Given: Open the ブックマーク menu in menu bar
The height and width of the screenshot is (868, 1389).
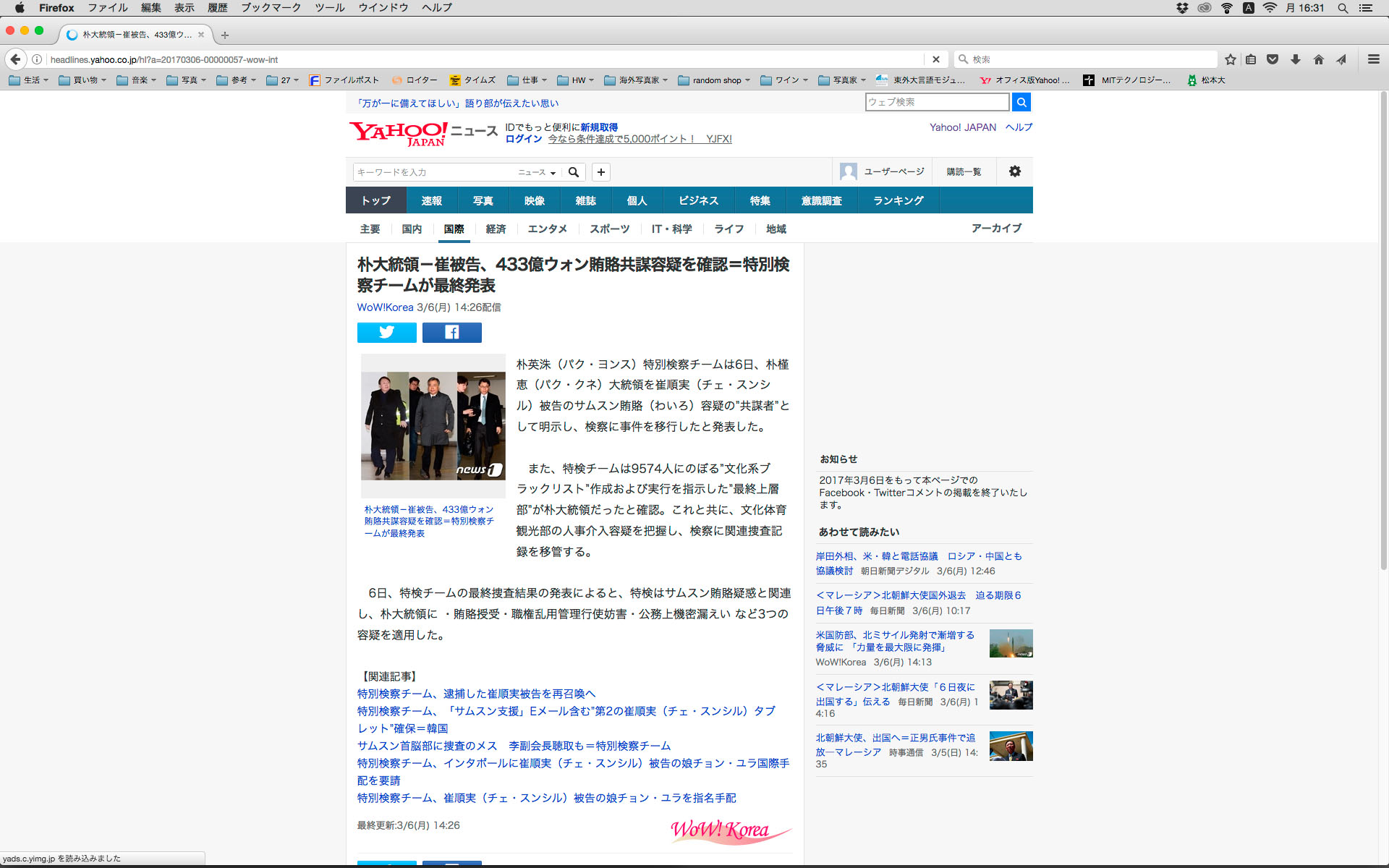Looking at the screenshot, I should pos(271,8).
